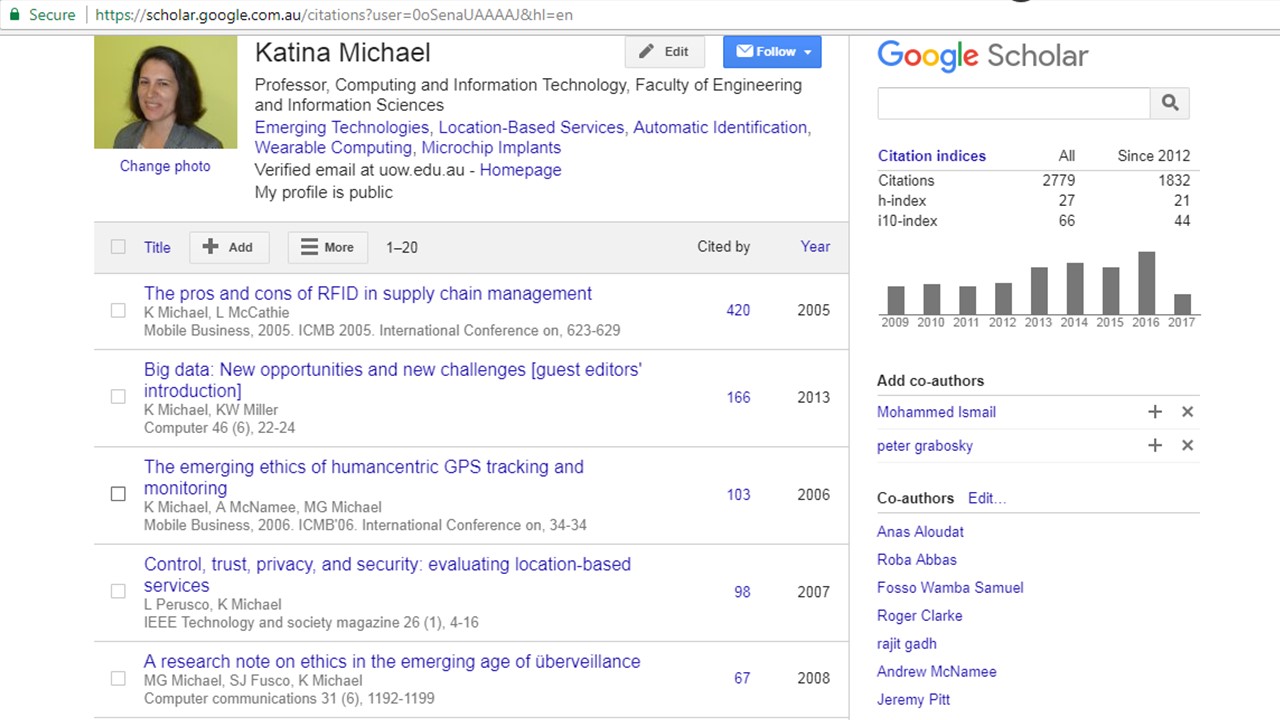
Task: Sort articles by Title column
Action: pyautogui.click(x=157, y=247)
